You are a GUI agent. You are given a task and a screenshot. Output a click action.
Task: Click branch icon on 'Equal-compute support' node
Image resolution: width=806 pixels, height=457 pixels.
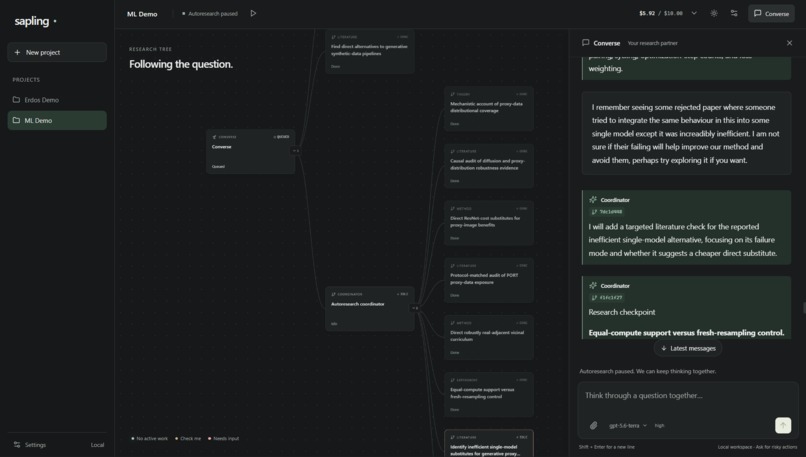(453, 380)
